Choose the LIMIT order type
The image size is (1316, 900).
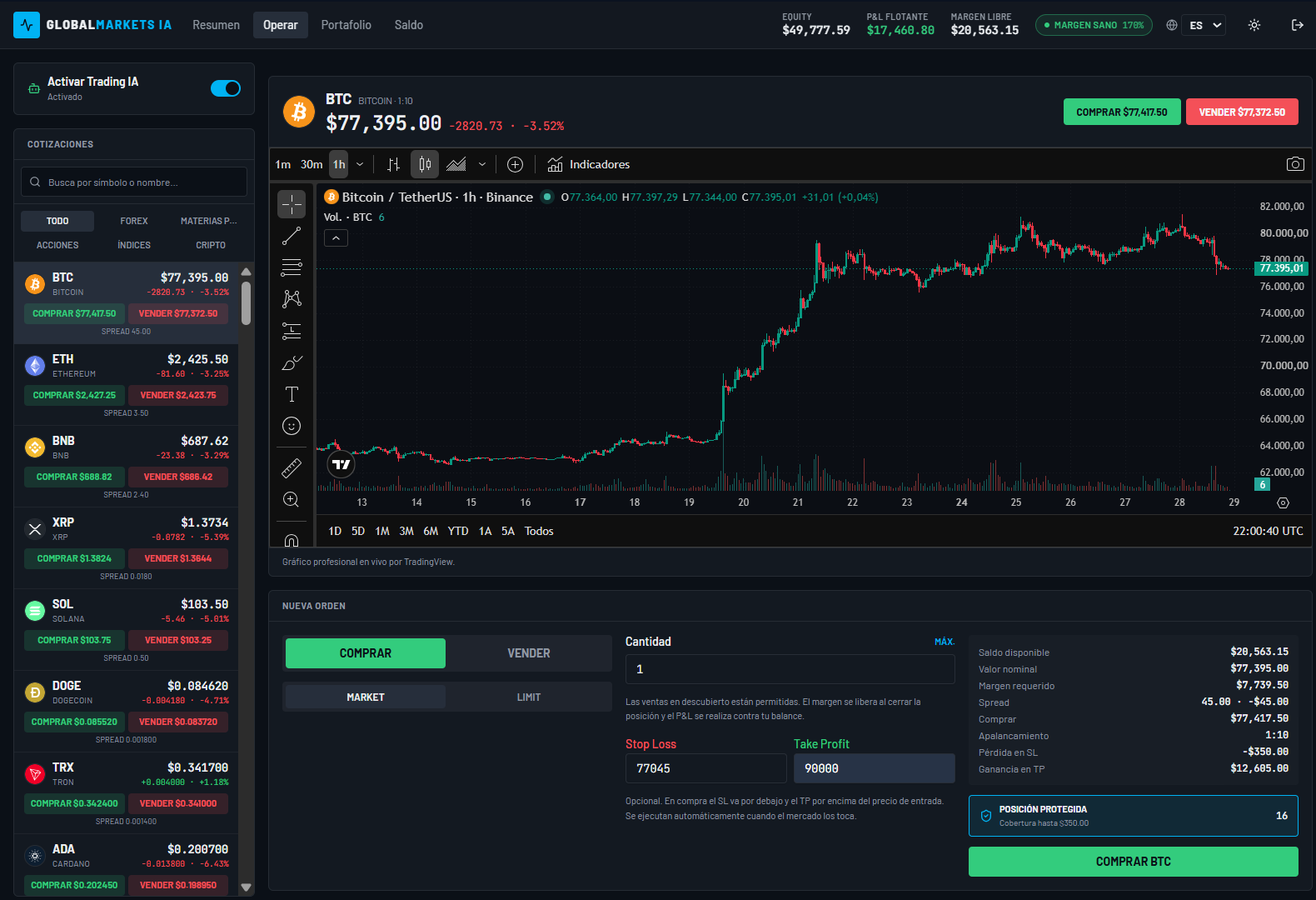[529, 697]
